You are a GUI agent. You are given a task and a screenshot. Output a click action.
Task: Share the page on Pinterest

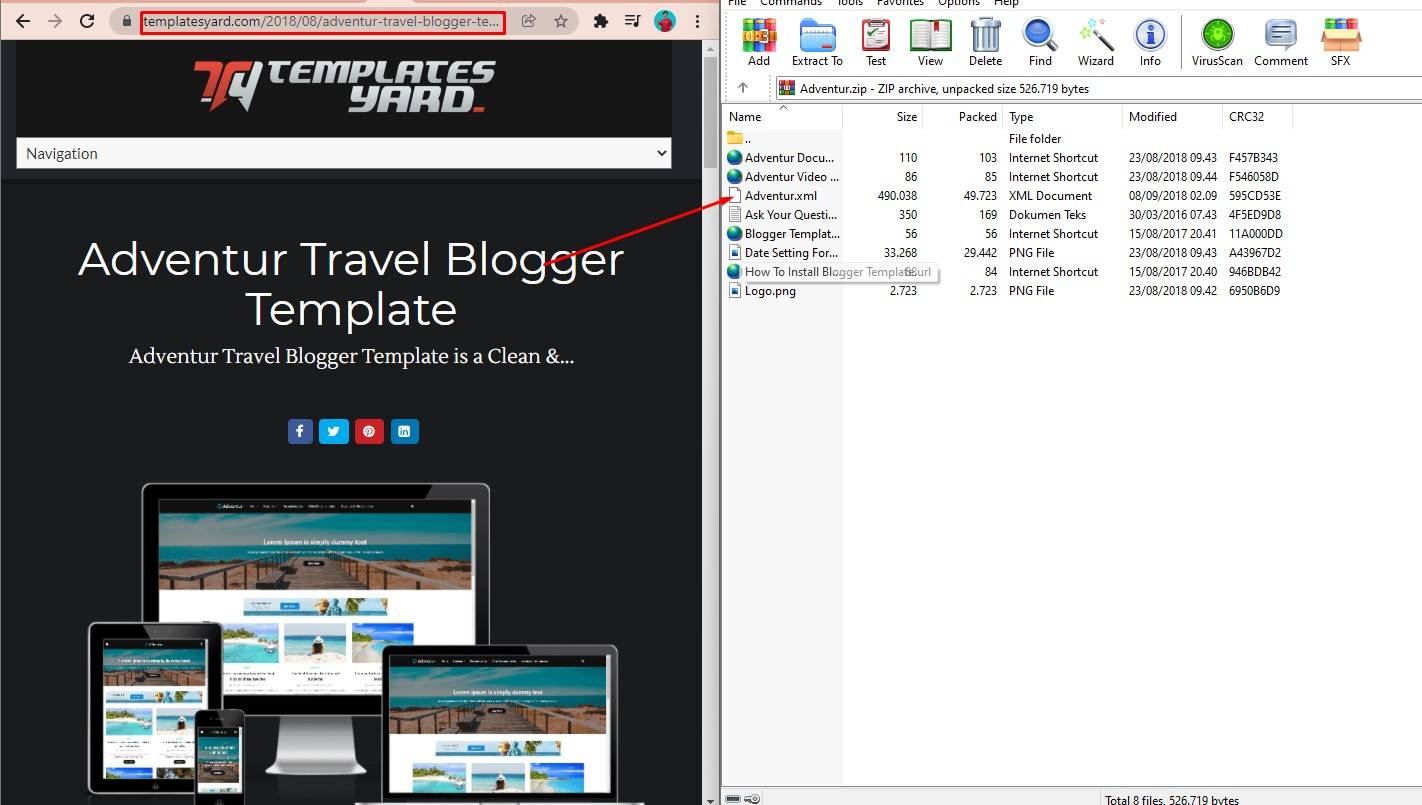coord(369,431)
